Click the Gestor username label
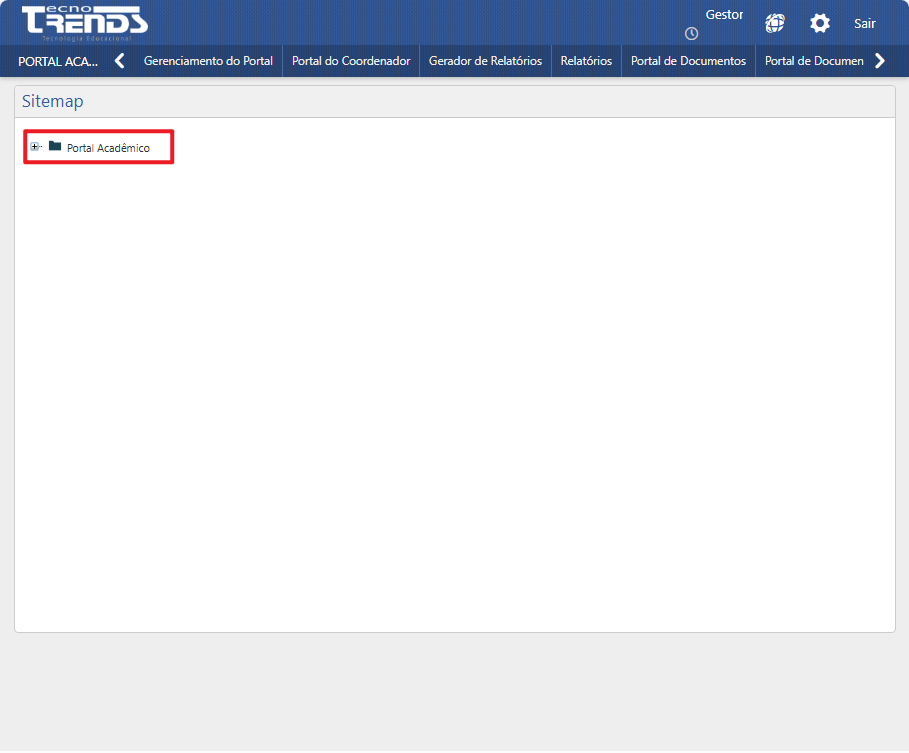 (x=724, y=13)
